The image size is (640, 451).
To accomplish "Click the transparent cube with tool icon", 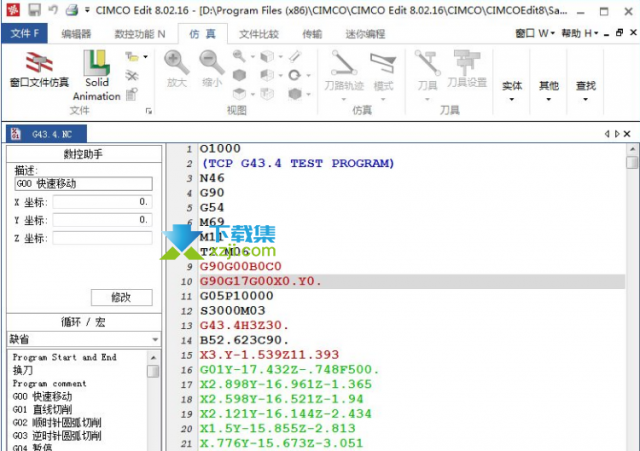I will [267, 94].
